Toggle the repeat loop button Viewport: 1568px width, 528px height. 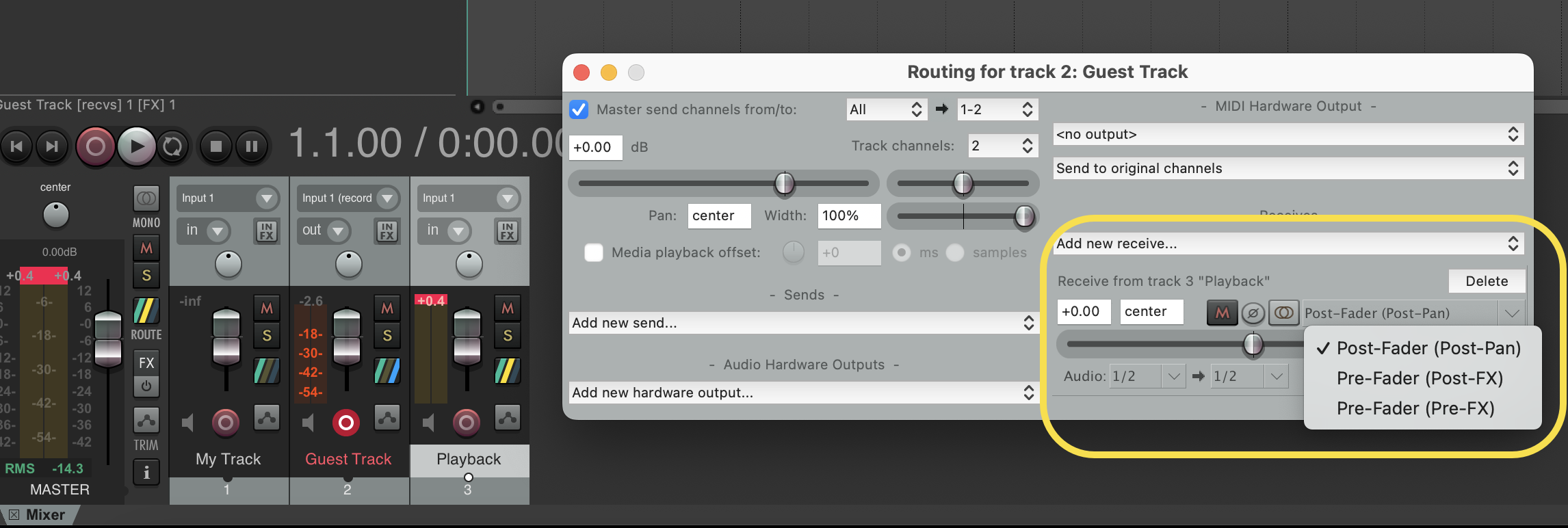coord(172,146)
